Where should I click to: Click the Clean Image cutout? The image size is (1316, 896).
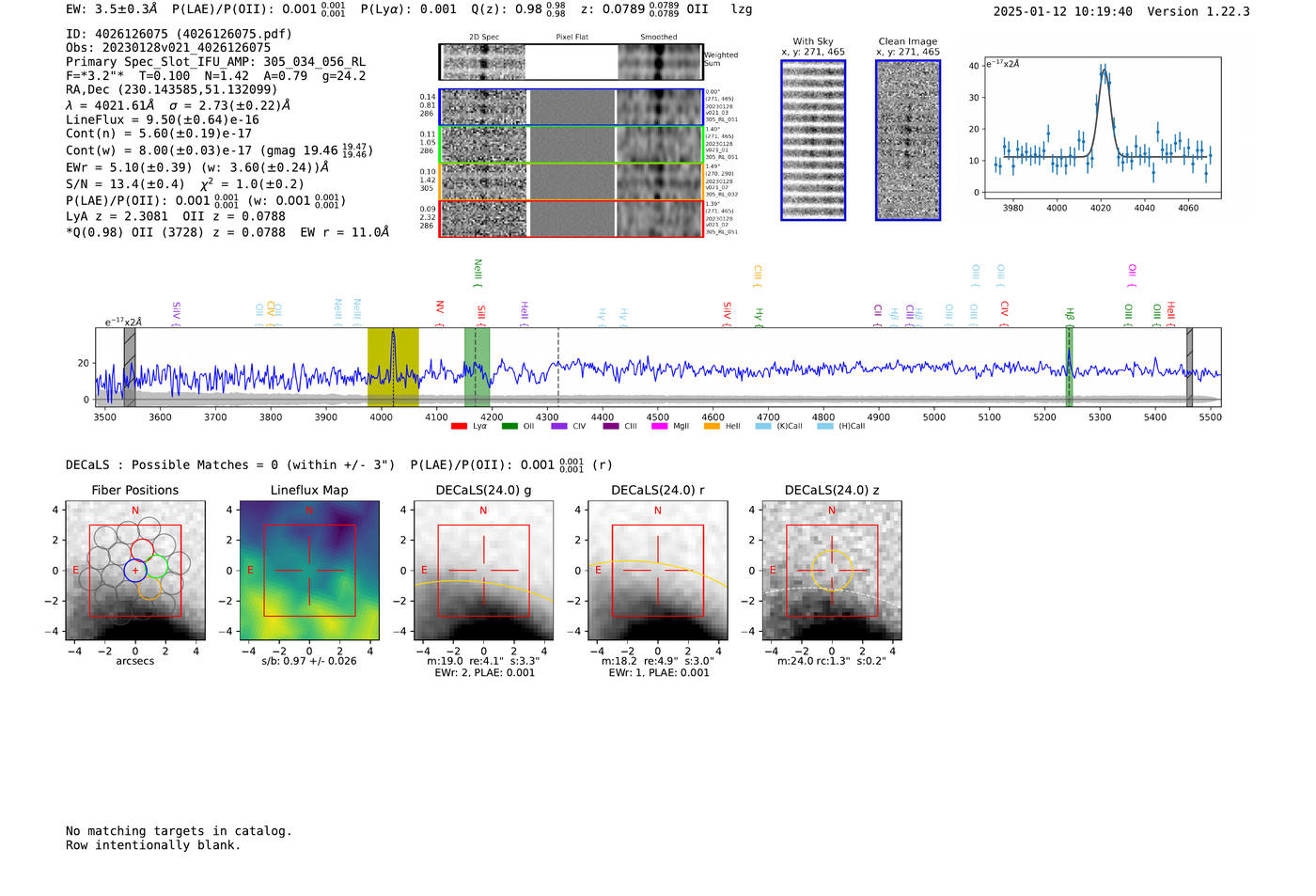click(x=908, y=140)
